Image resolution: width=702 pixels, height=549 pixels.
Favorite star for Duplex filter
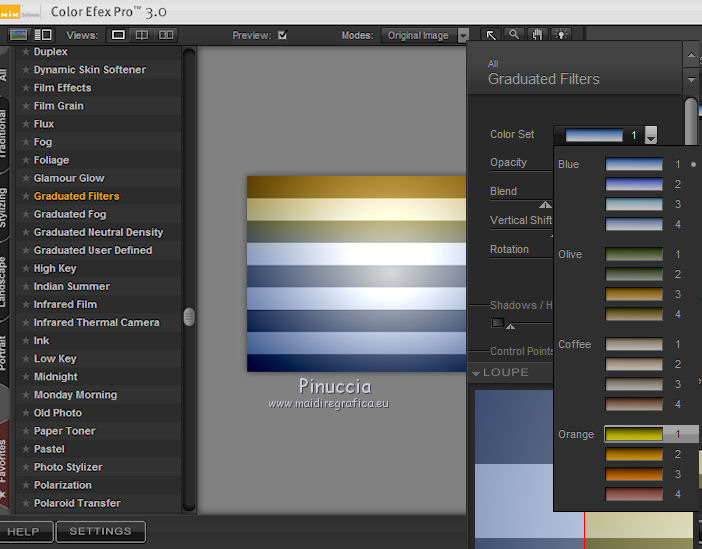tap(26, 52)
